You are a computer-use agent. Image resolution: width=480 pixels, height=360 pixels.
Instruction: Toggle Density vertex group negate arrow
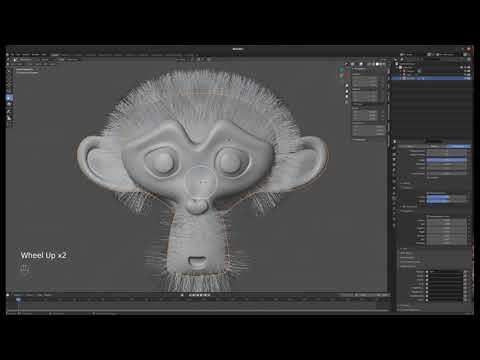pyautogui.click(x=466, y=272)
